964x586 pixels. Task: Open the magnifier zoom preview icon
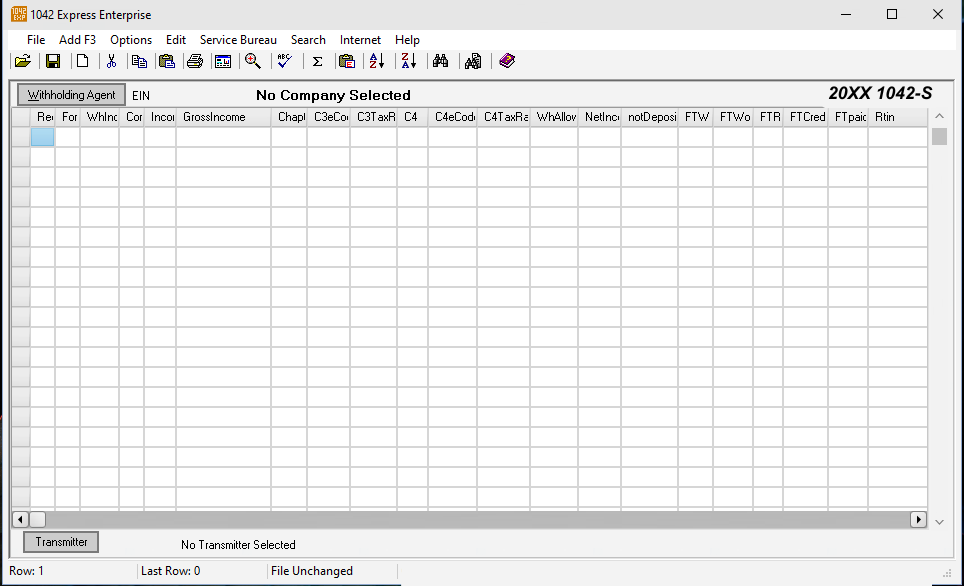tap(253, 61)
